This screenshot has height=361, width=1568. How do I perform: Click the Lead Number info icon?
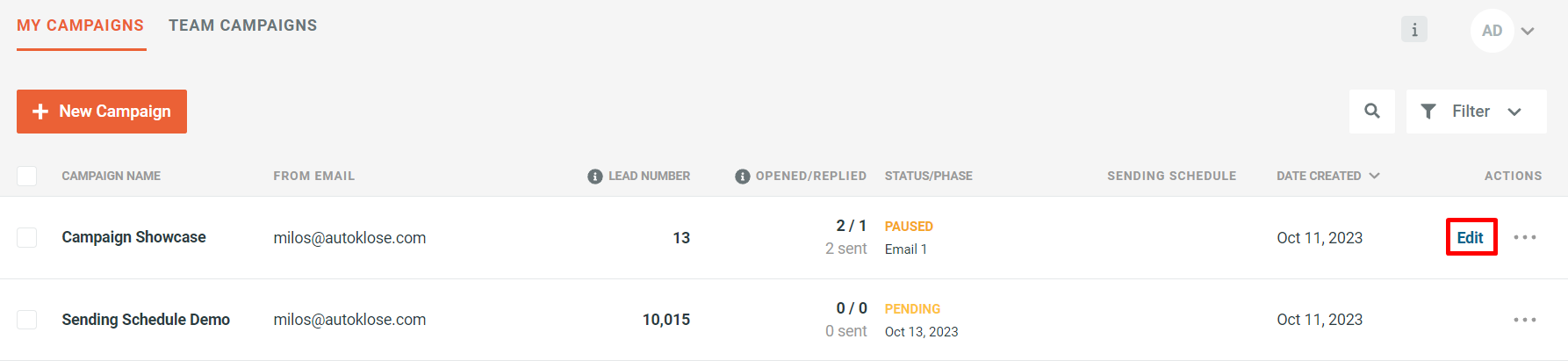click(594, 177)
